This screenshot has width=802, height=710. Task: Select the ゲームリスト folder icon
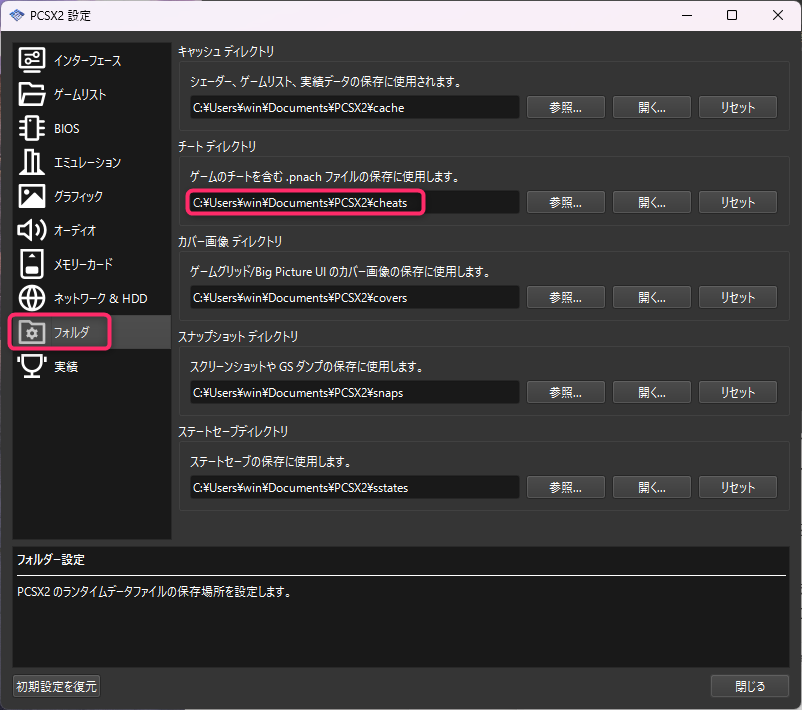point(32,94)
